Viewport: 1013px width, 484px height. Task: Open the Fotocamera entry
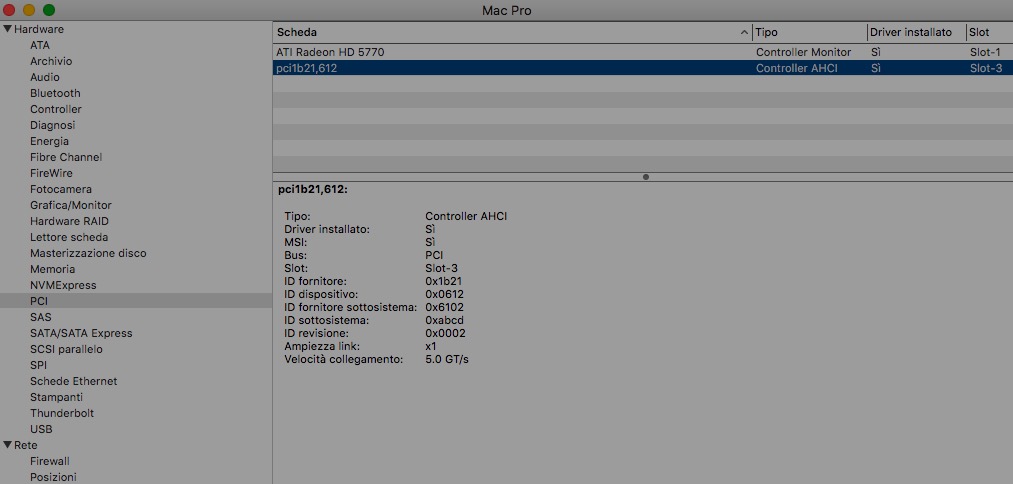pos(61,189)
